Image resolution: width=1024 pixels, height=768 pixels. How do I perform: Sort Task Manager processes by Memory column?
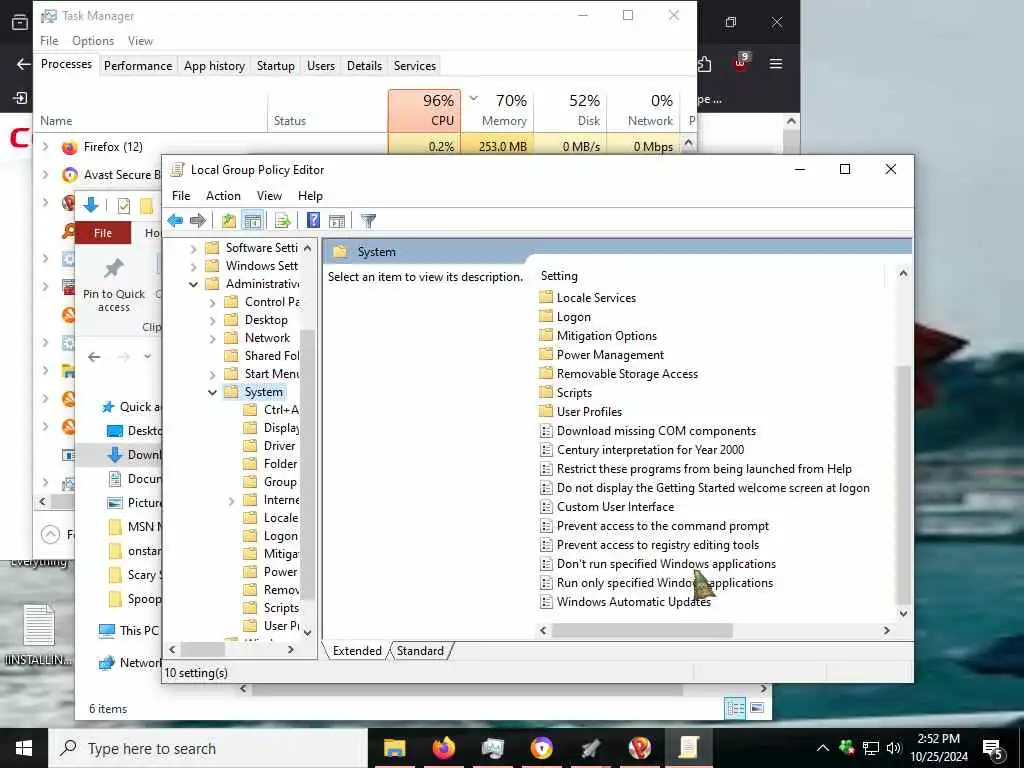[498, 110]
